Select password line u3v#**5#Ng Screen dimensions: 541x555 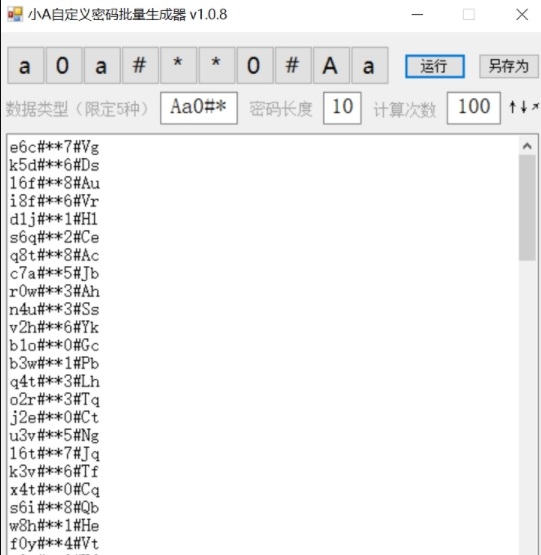(x=54, y=436)
